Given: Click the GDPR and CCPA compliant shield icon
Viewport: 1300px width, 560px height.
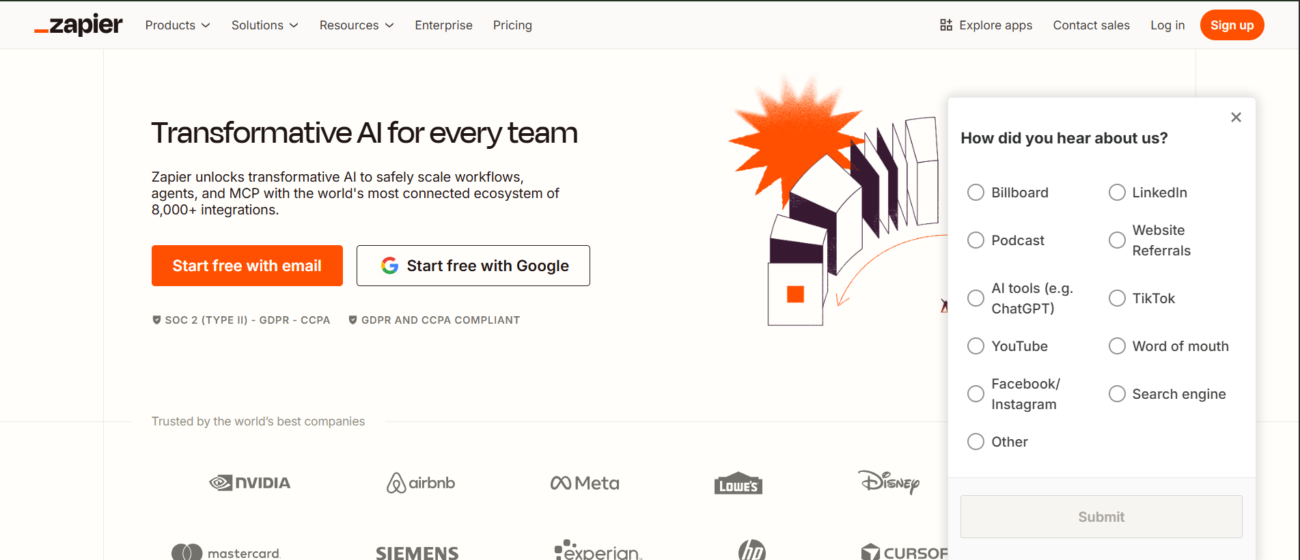Looking at the screenshot, I should 353,320.
